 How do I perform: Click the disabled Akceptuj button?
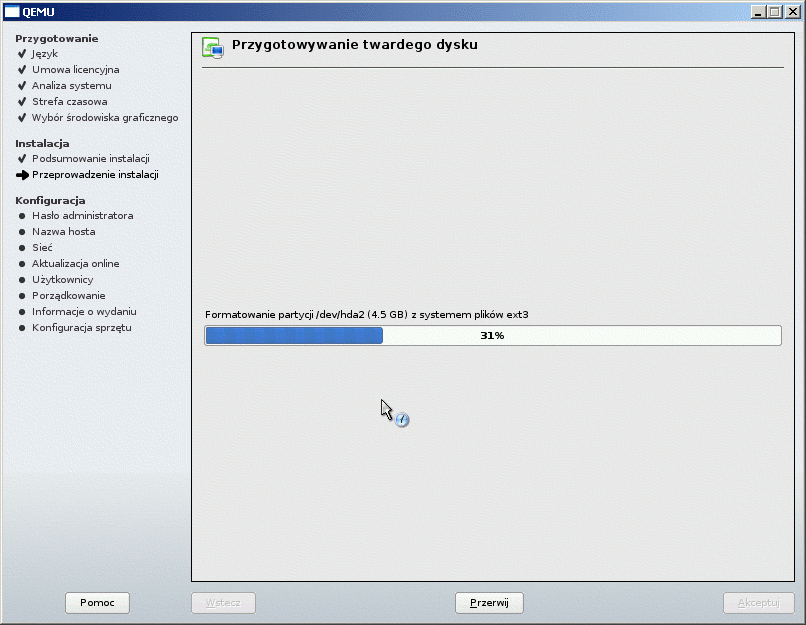click(758, 603)
